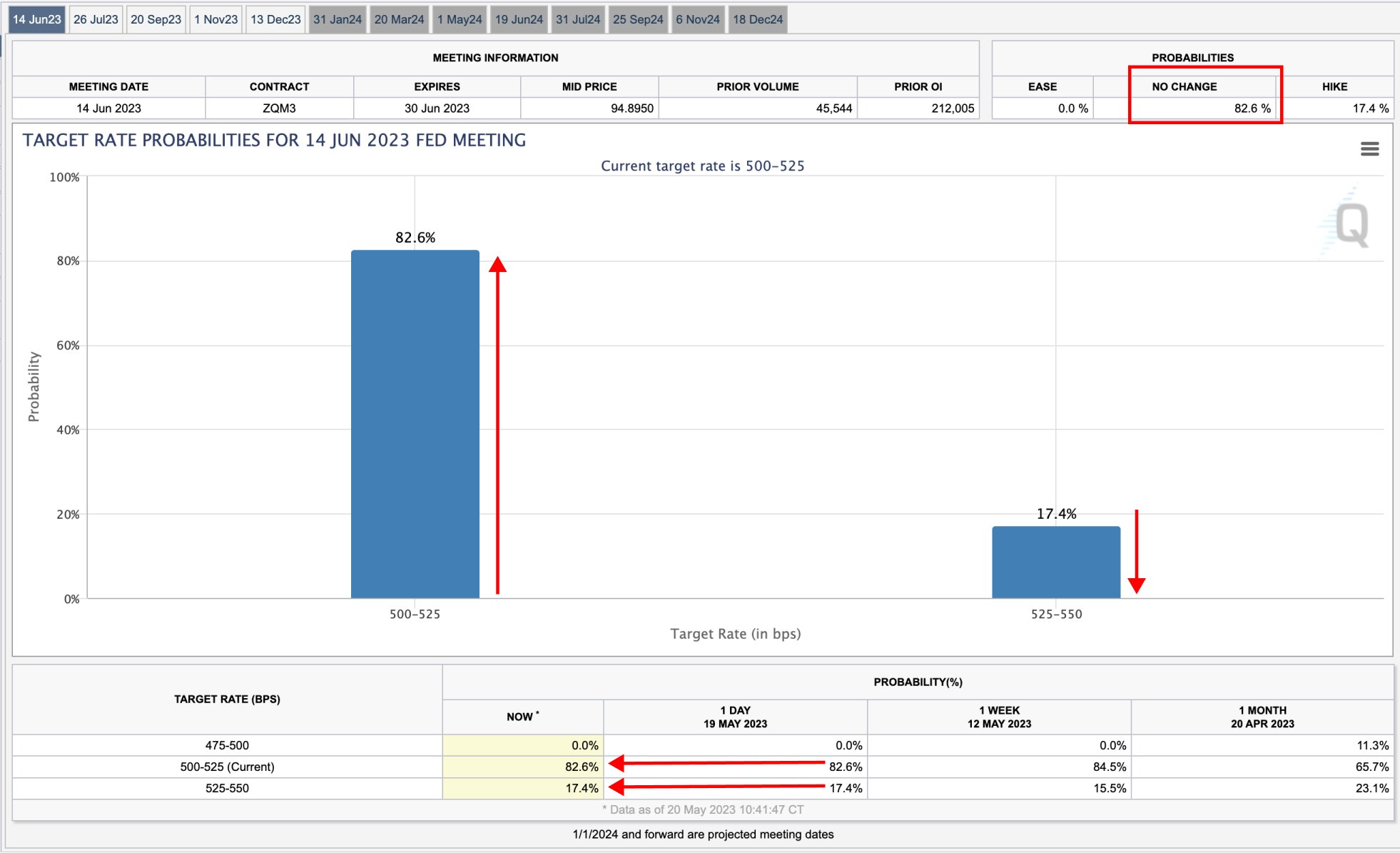Select the 1 Nov23 meeting tab
The image size is (1400, 853).
tap(216, 19)
